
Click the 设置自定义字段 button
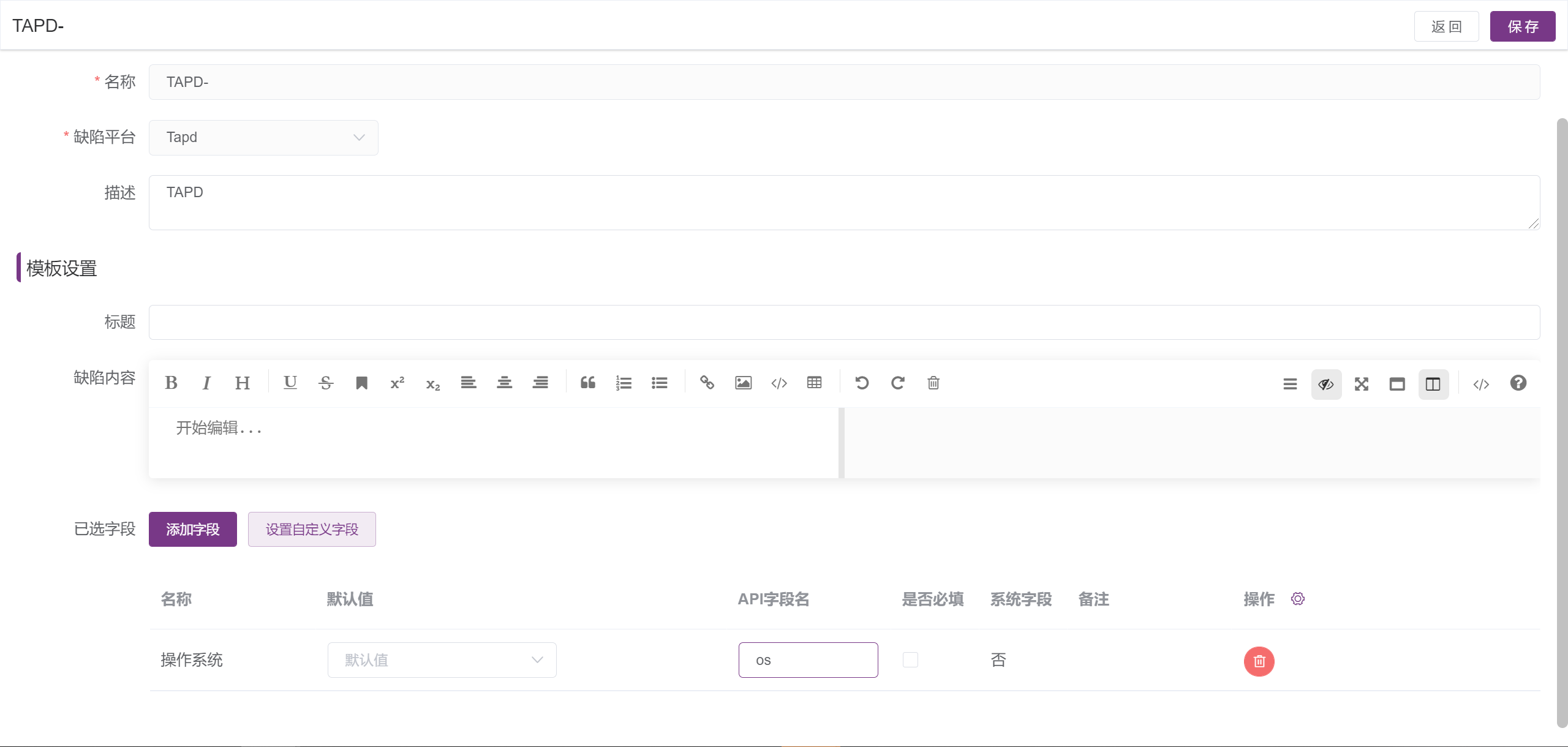(x=312, y=529)
